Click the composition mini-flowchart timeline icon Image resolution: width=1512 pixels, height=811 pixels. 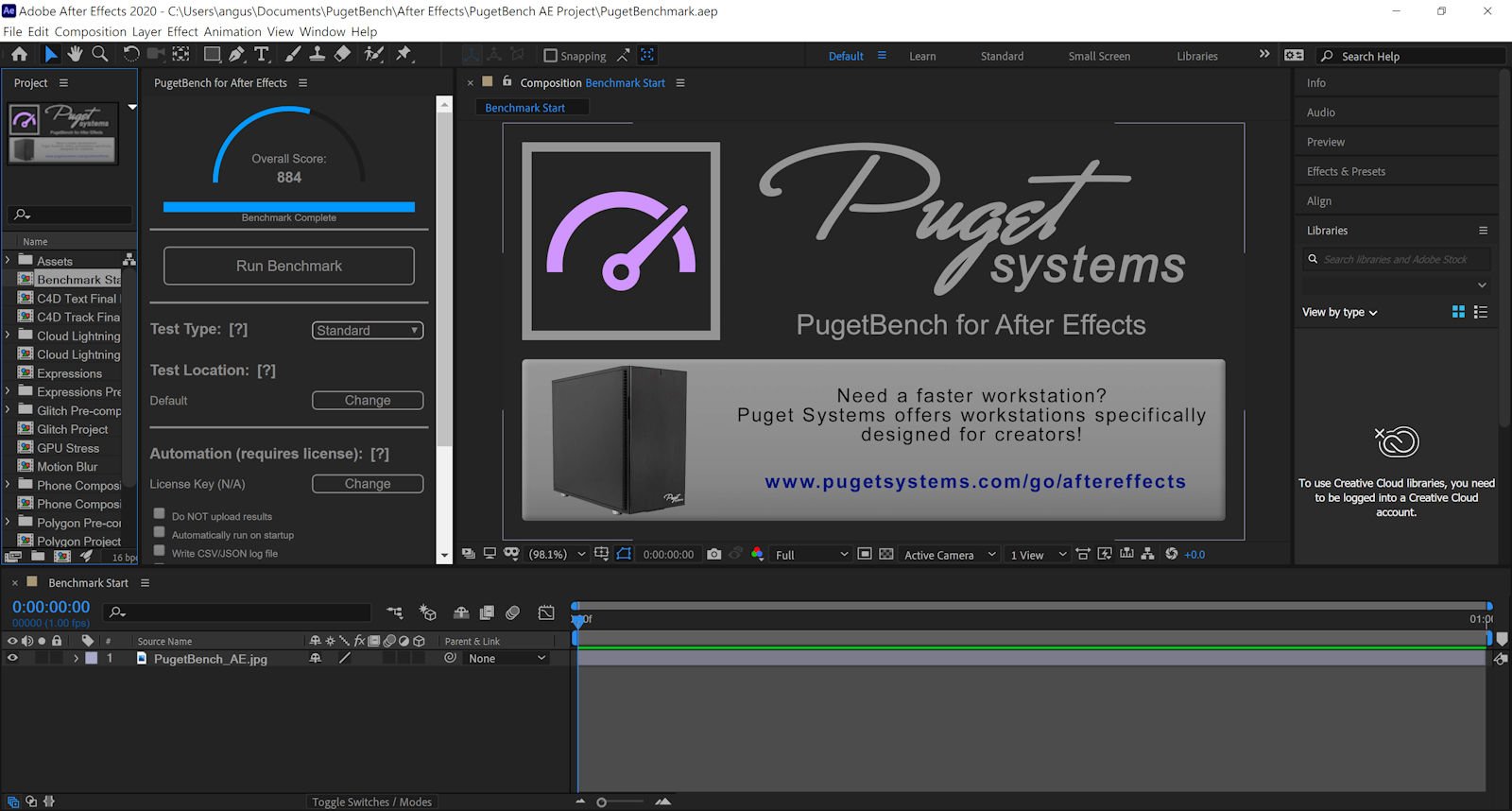[x=394, y=613]
